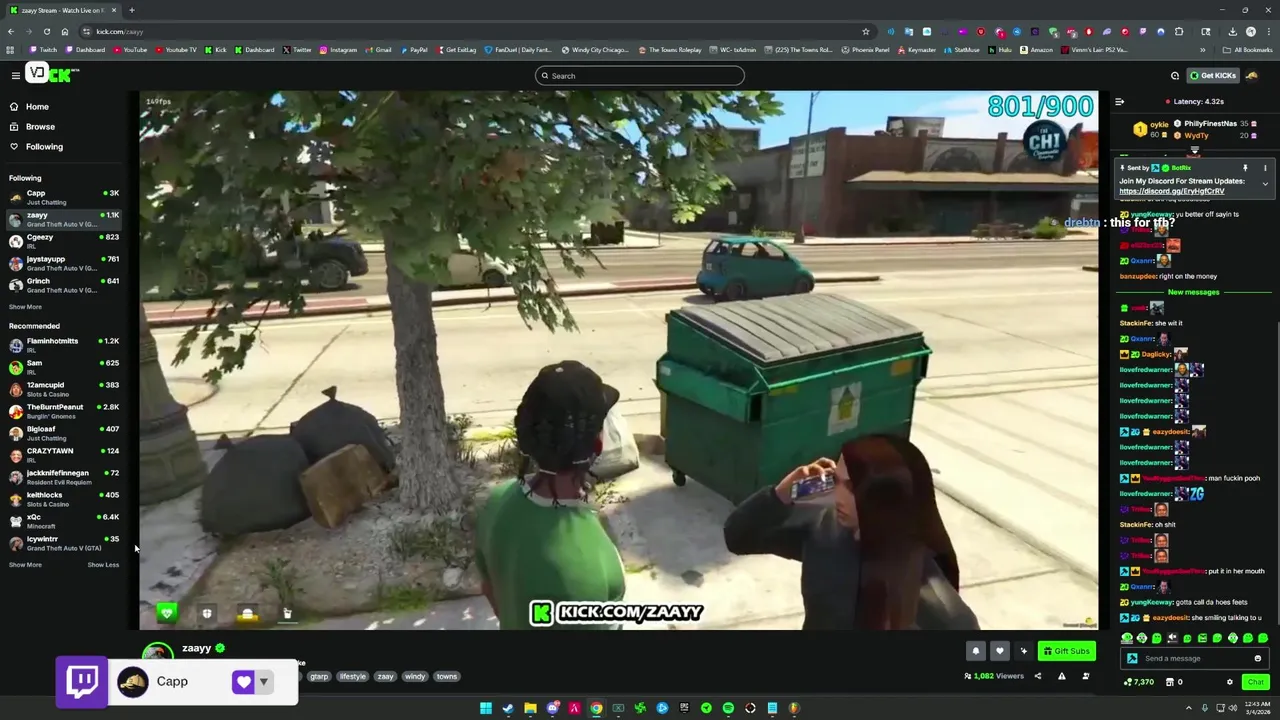Open the Kick sidebar hamburger menu
The height and width of the screenshot is (720, 1280).
click(15, 76)
